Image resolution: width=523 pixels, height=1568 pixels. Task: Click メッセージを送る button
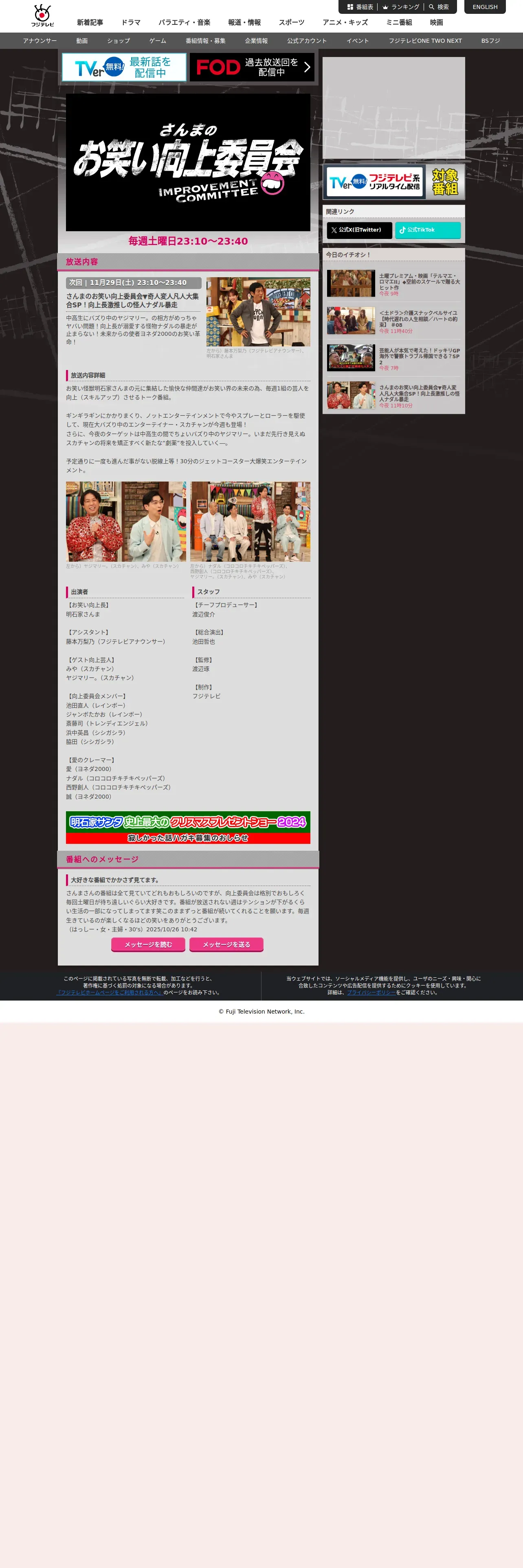point(226,944)
